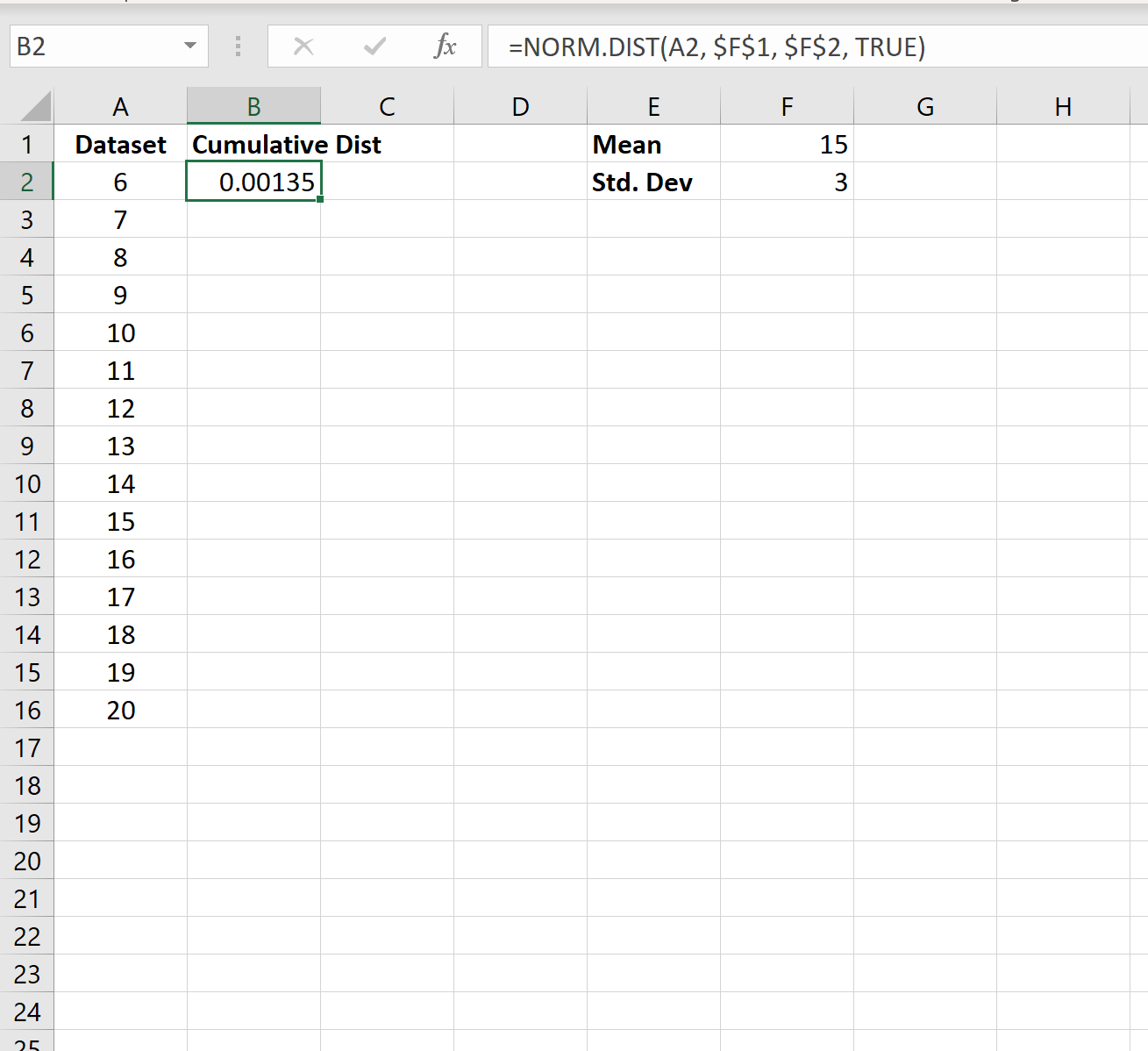Select the cell containing value 15 beside Mean

click(x=786, y=144)
